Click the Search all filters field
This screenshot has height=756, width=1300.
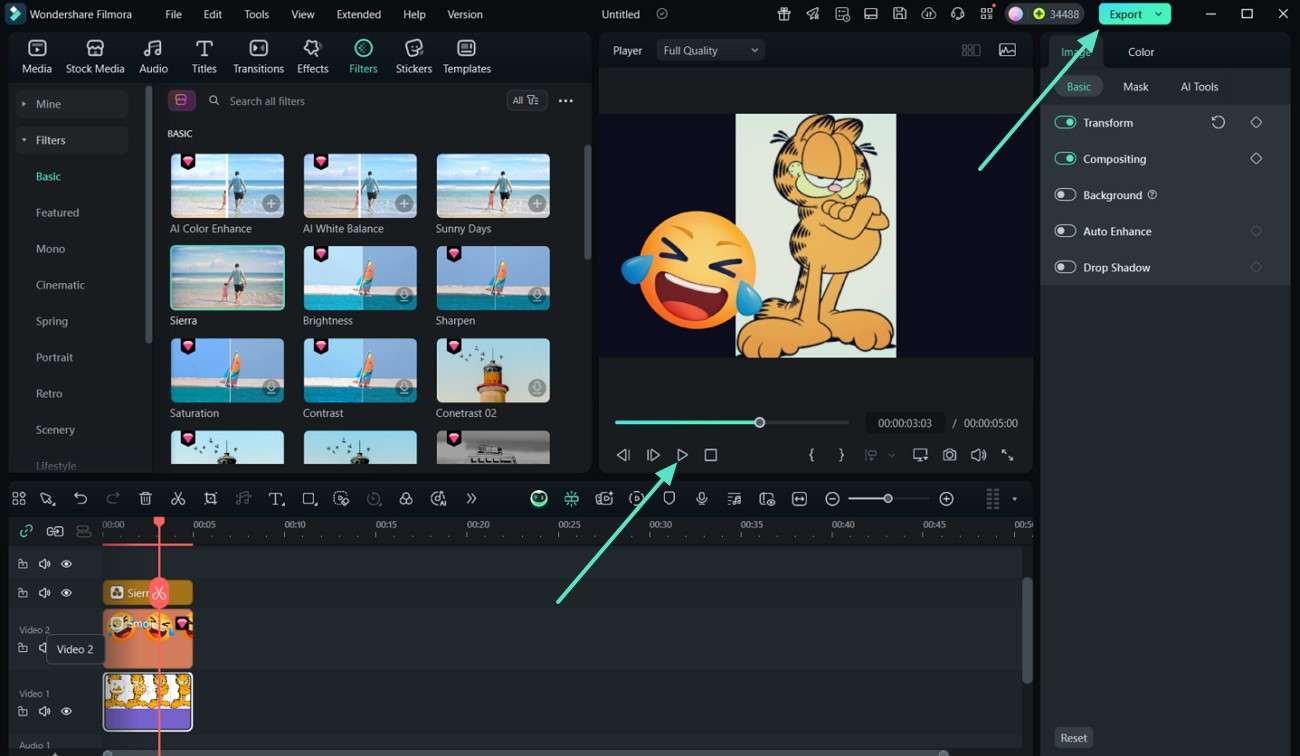pos(350,101)
